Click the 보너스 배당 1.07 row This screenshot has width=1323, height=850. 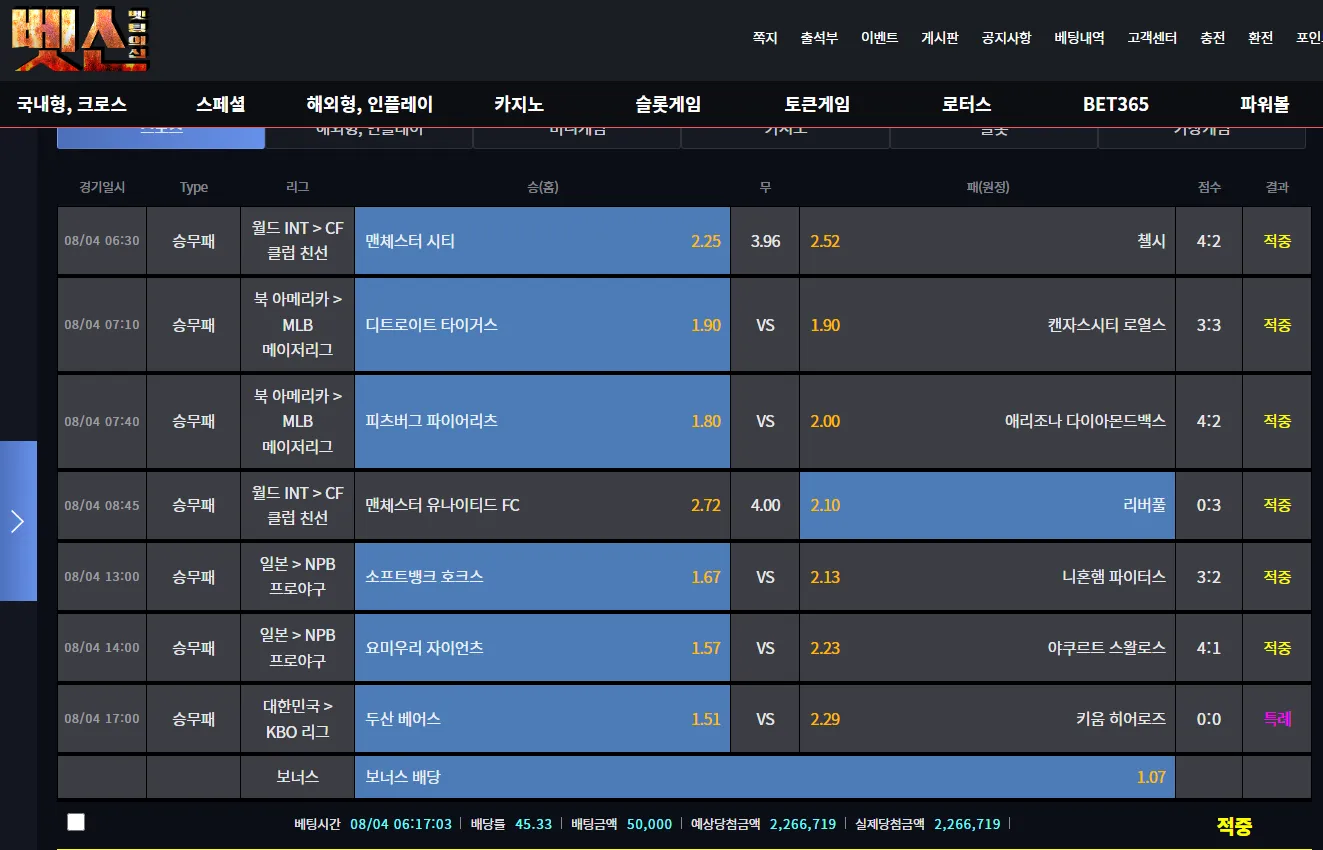pyautogui.click(x=765, y=777)
